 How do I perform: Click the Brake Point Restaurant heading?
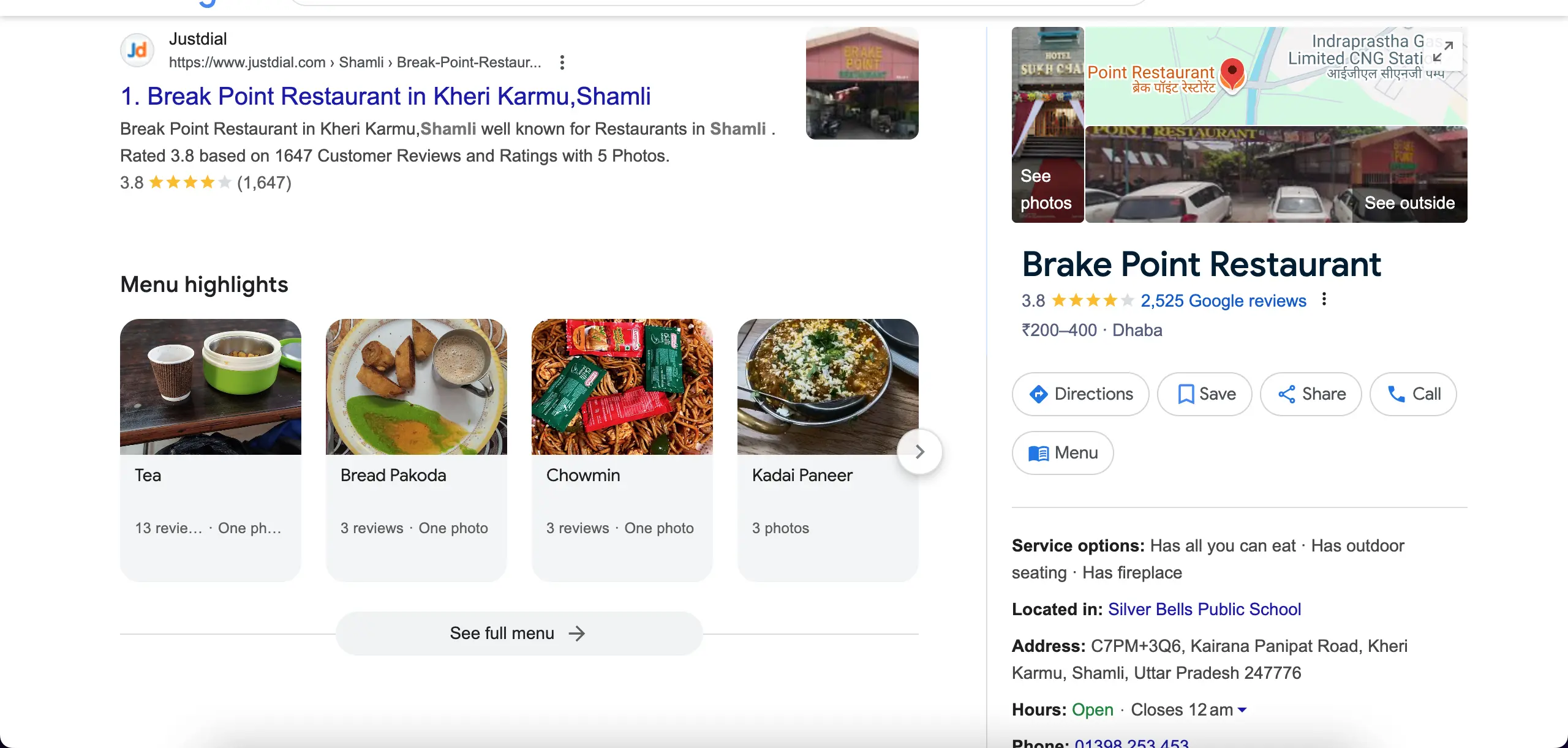tap(1202, 264)
